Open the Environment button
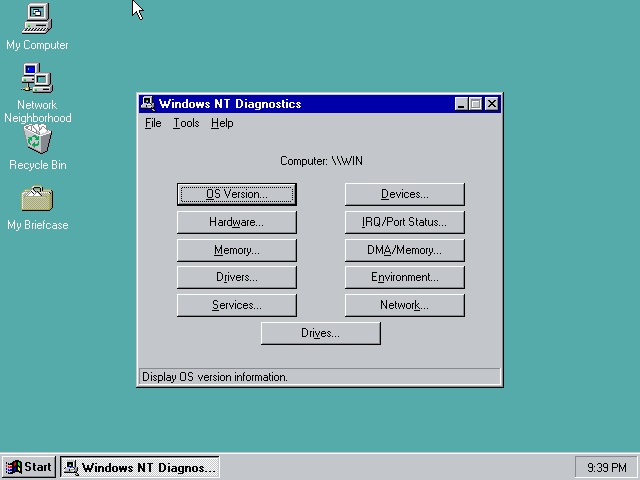The height and width of the screenshot is (480, 640). click(404, 277)
